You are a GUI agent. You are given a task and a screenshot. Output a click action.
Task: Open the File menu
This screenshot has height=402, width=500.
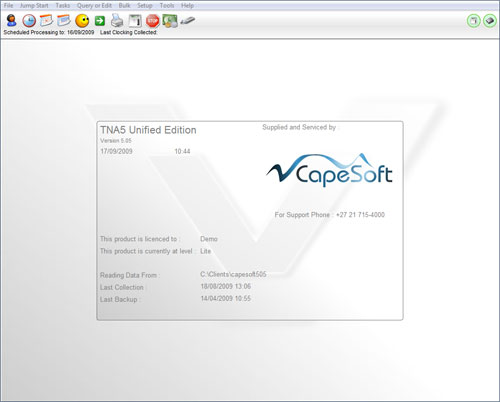pos(8,6)
